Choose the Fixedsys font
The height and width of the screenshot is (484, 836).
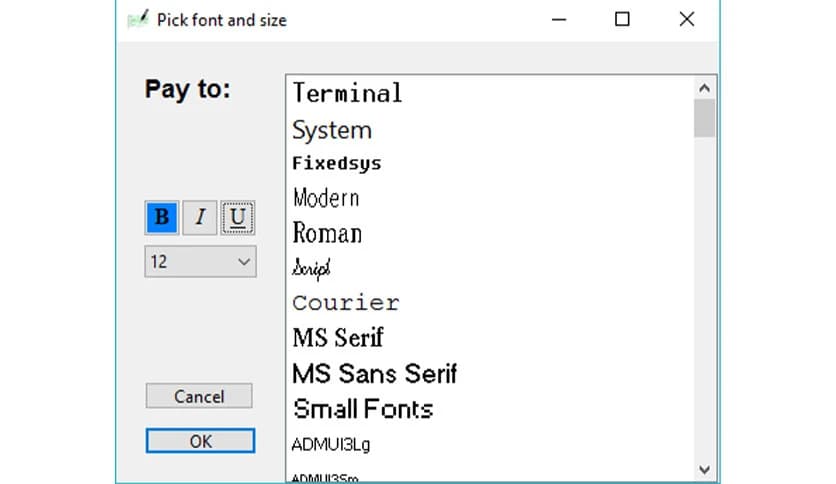(x=336, y=163)
